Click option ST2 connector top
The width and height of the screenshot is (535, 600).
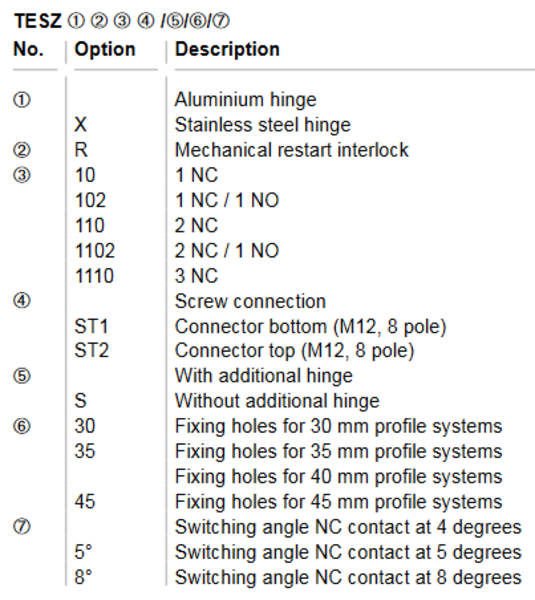click(92, 351)
